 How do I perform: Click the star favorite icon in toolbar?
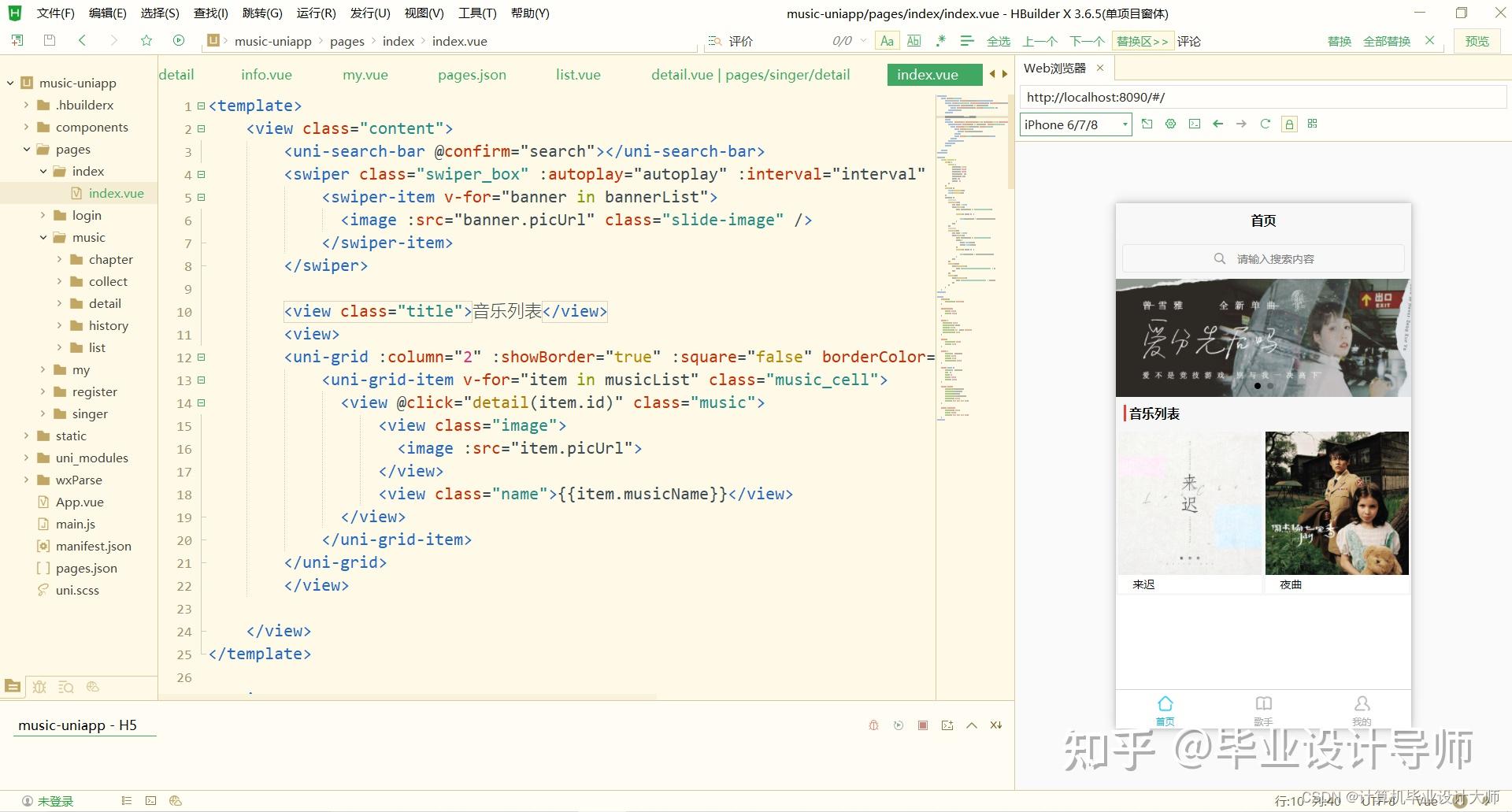point(146,40)
